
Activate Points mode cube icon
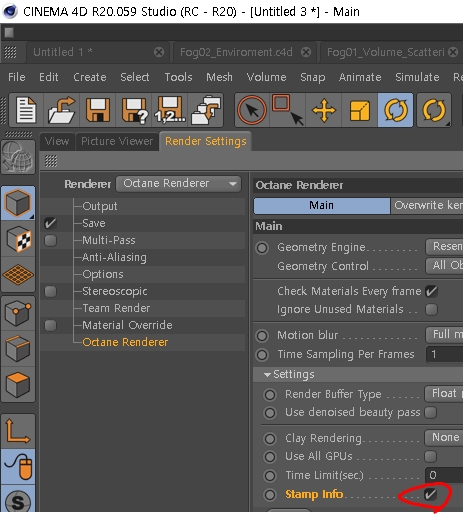[18, 313]
